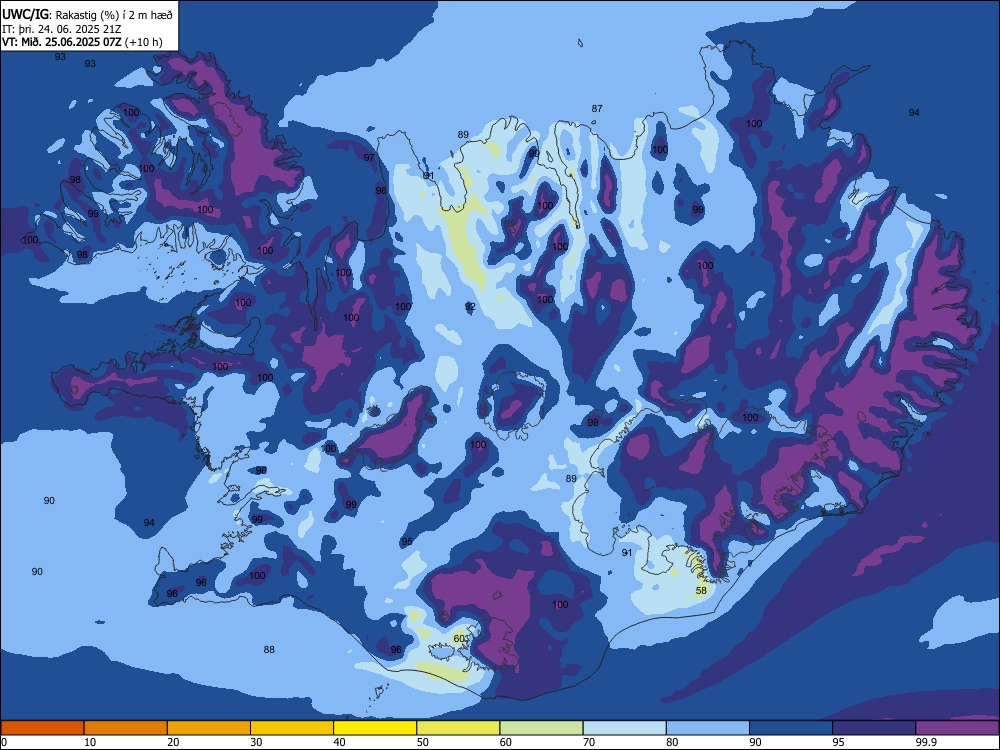The width and height of the screenshot is (1000, 750).
Task: Click the humidity value 88 on the map
Action: [269, 649]
